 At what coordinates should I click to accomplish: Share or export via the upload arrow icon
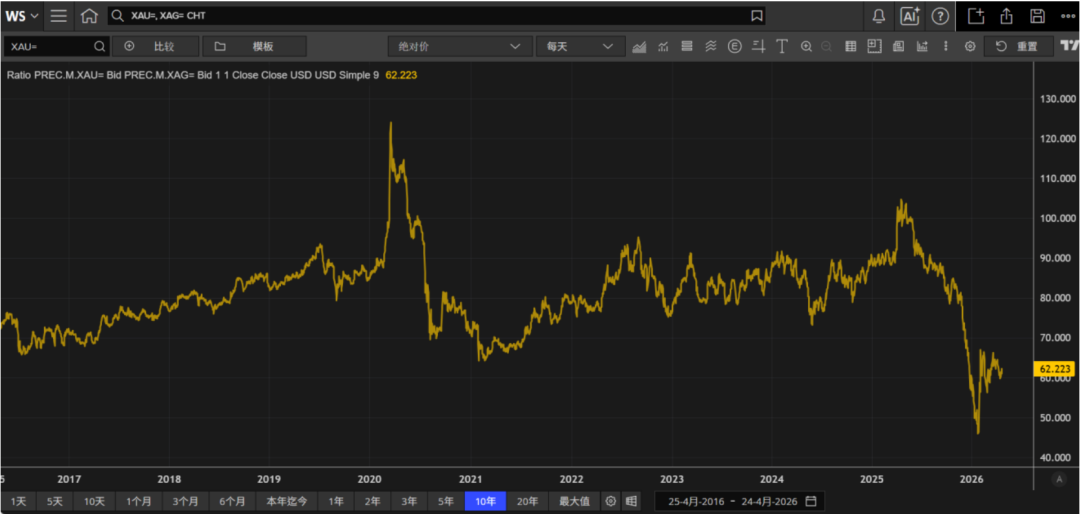click(1006, 16)
